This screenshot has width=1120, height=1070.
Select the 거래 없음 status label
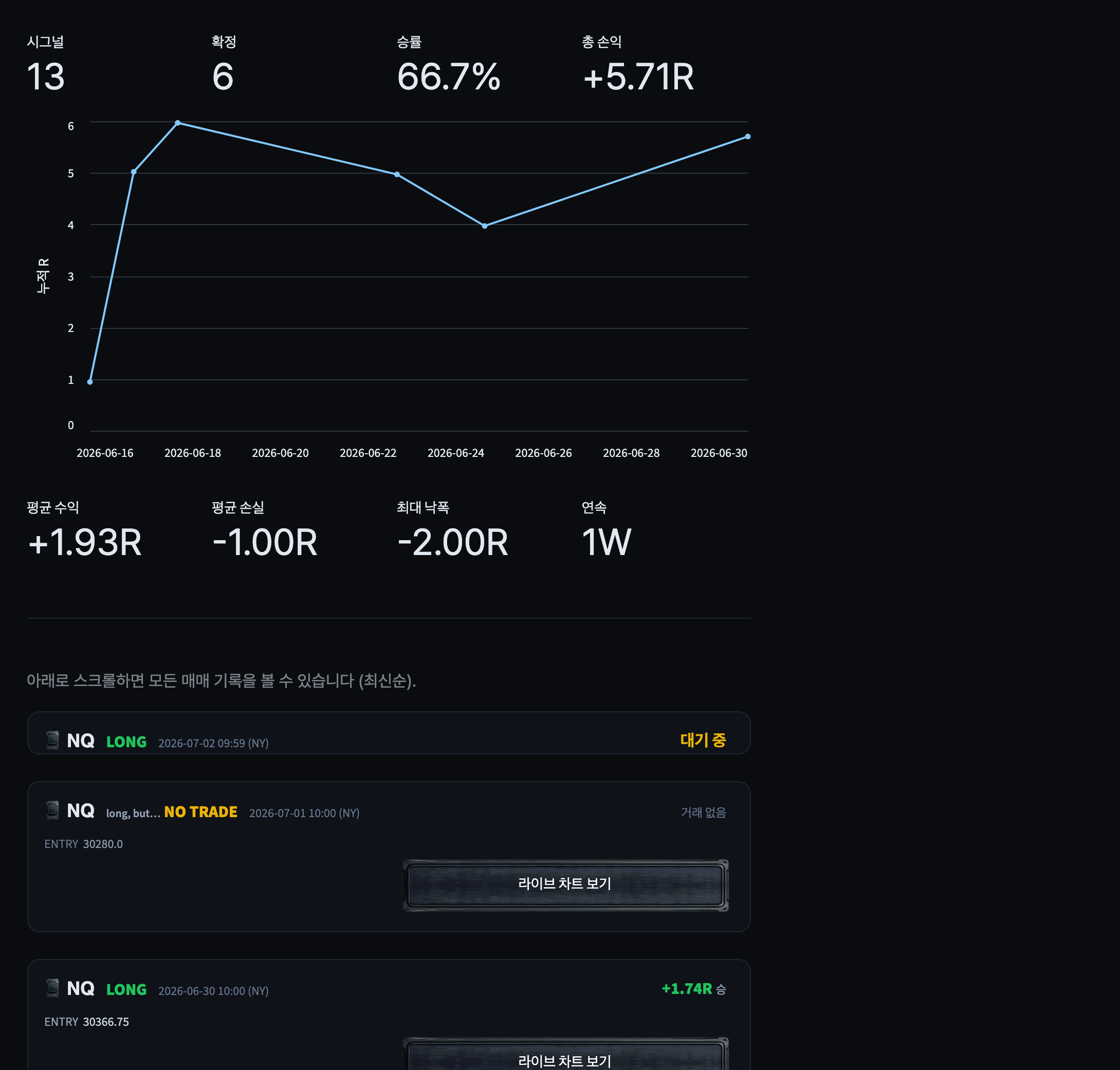pyautogui.click(x=704, y=812)
